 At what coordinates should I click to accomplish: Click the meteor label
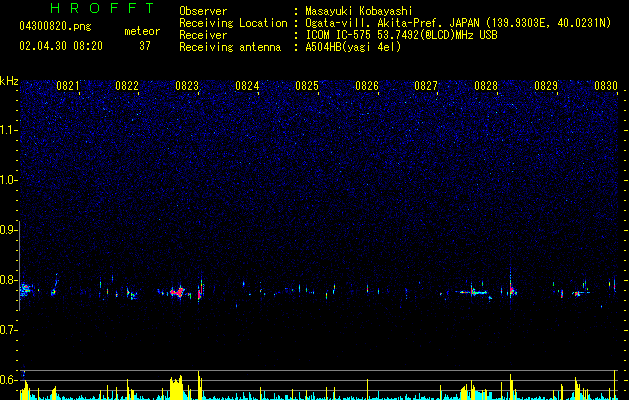pos(142,31)
